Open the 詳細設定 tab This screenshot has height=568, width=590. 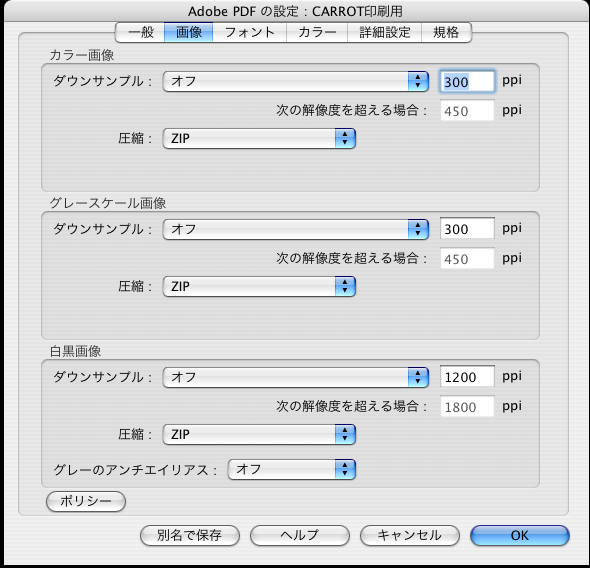[x=384, y=32]
